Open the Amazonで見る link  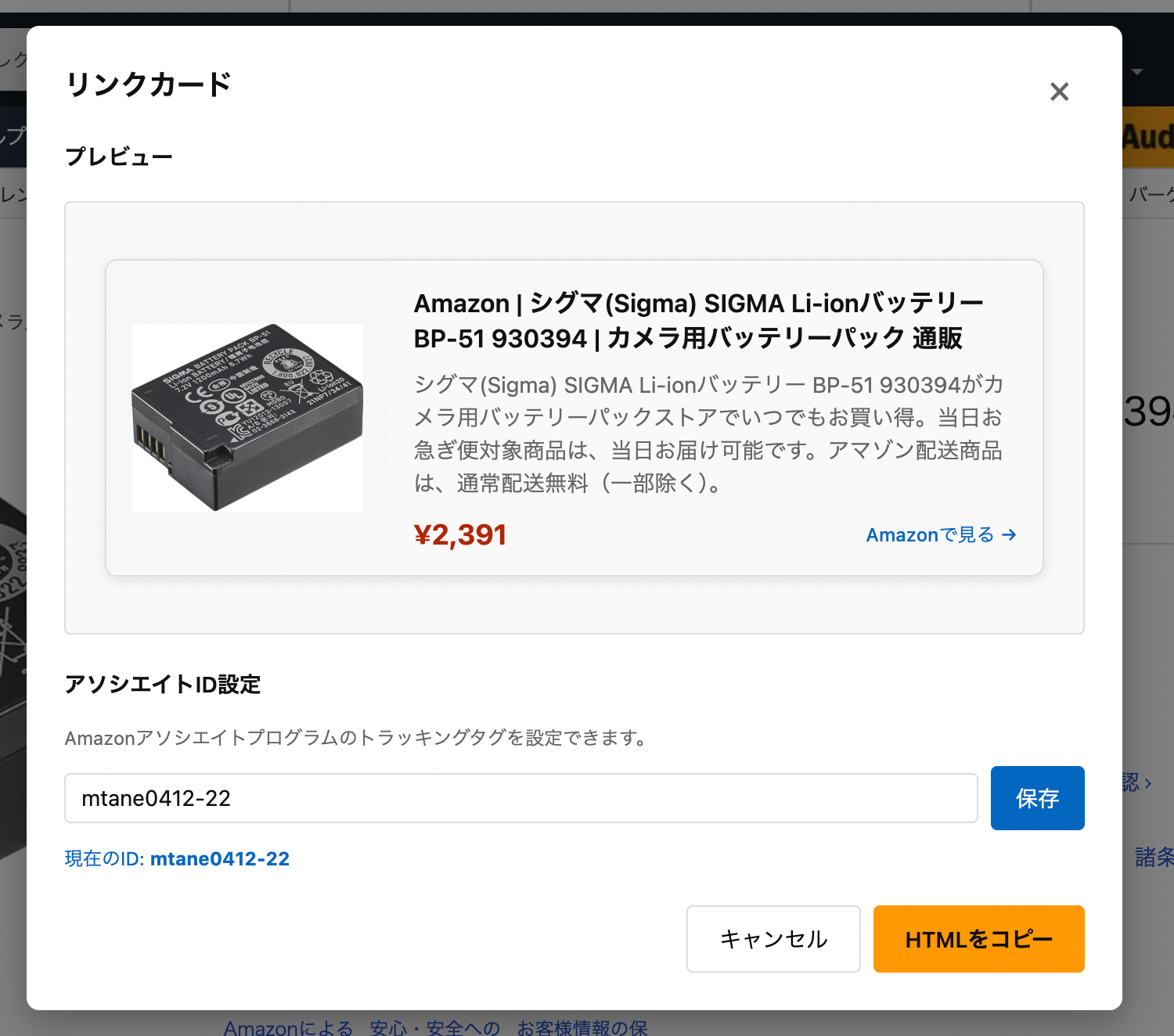[941, 535]
